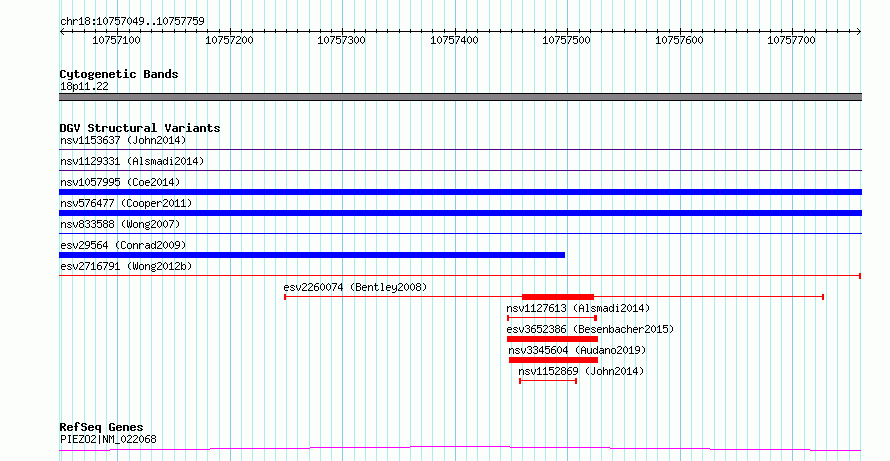Click the PIEZO2|NM_022068 gene label
The image size is (890, 461).
tap(108, 439)
